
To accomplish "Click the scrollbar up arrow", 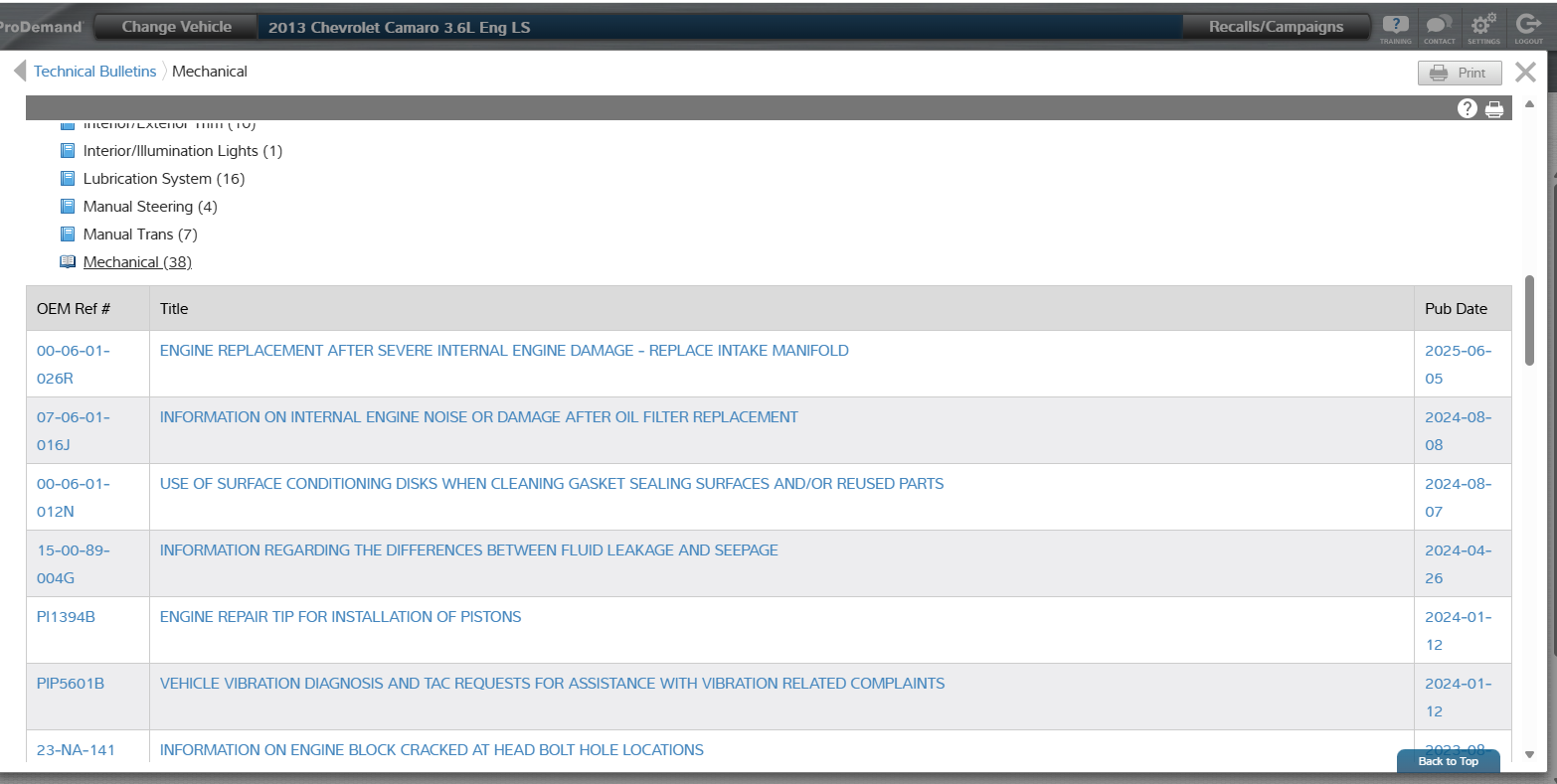I will tap(1529, 103).
